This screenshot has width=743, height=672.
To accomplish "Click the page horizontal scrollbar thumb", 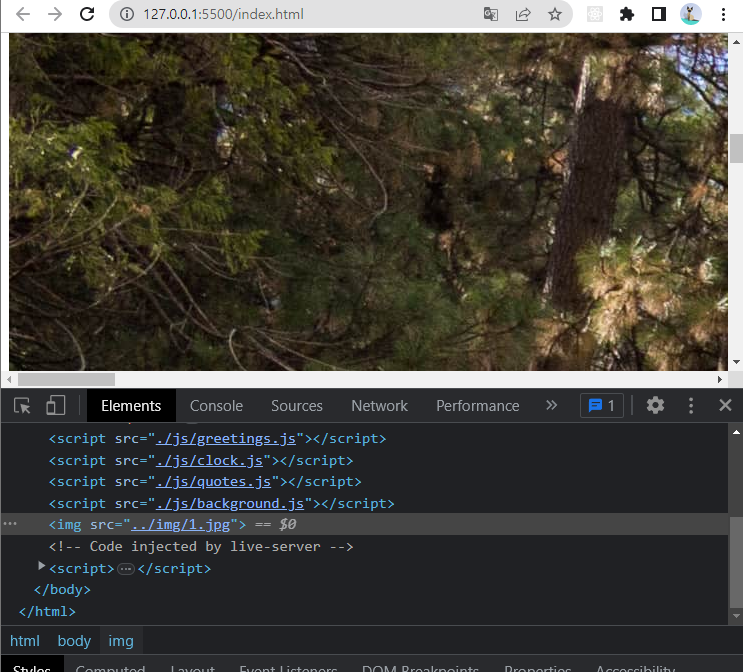I will tap(66, 380).
